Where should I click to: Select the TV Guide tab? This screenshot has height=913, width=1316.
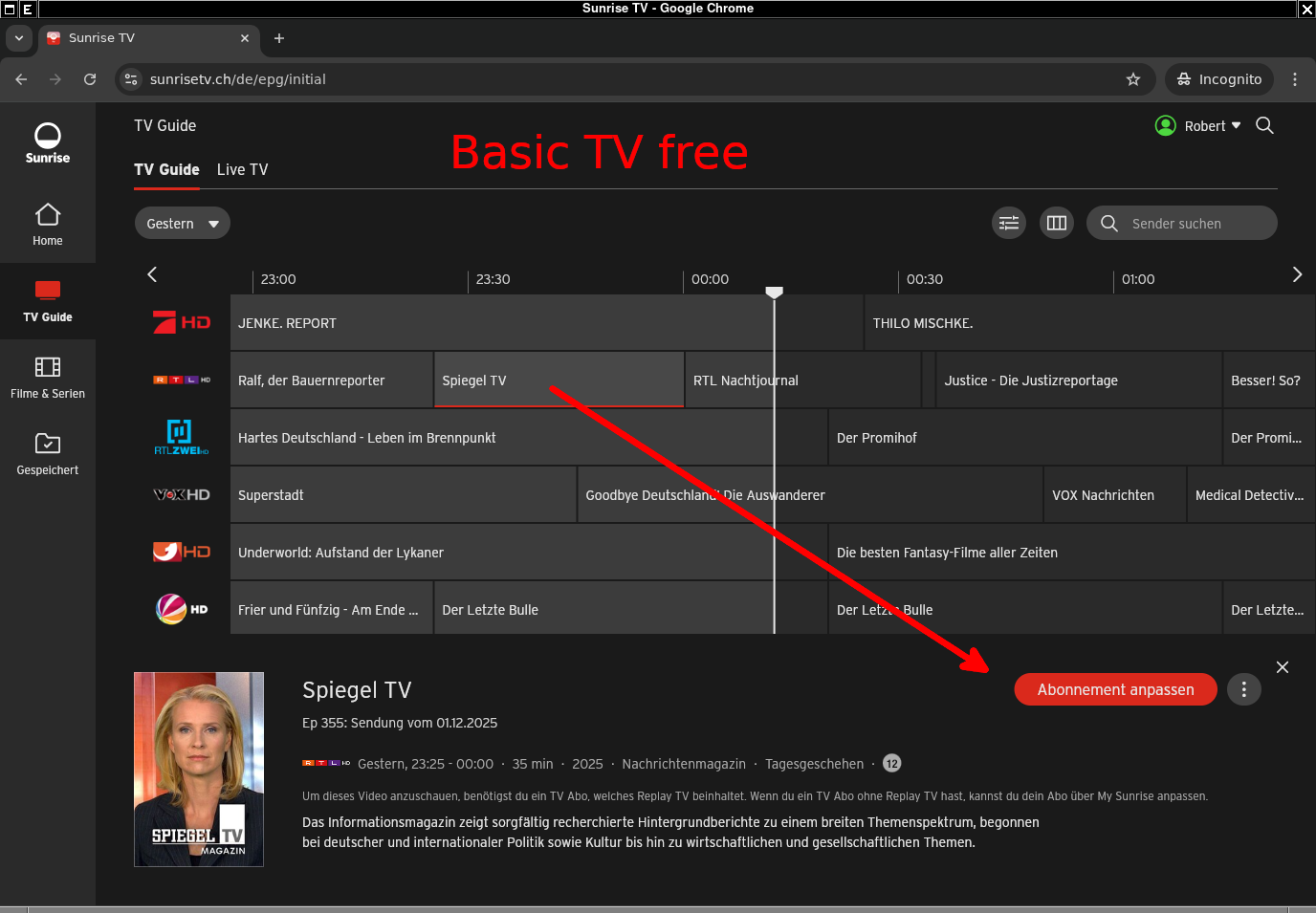tap(166, 169)
